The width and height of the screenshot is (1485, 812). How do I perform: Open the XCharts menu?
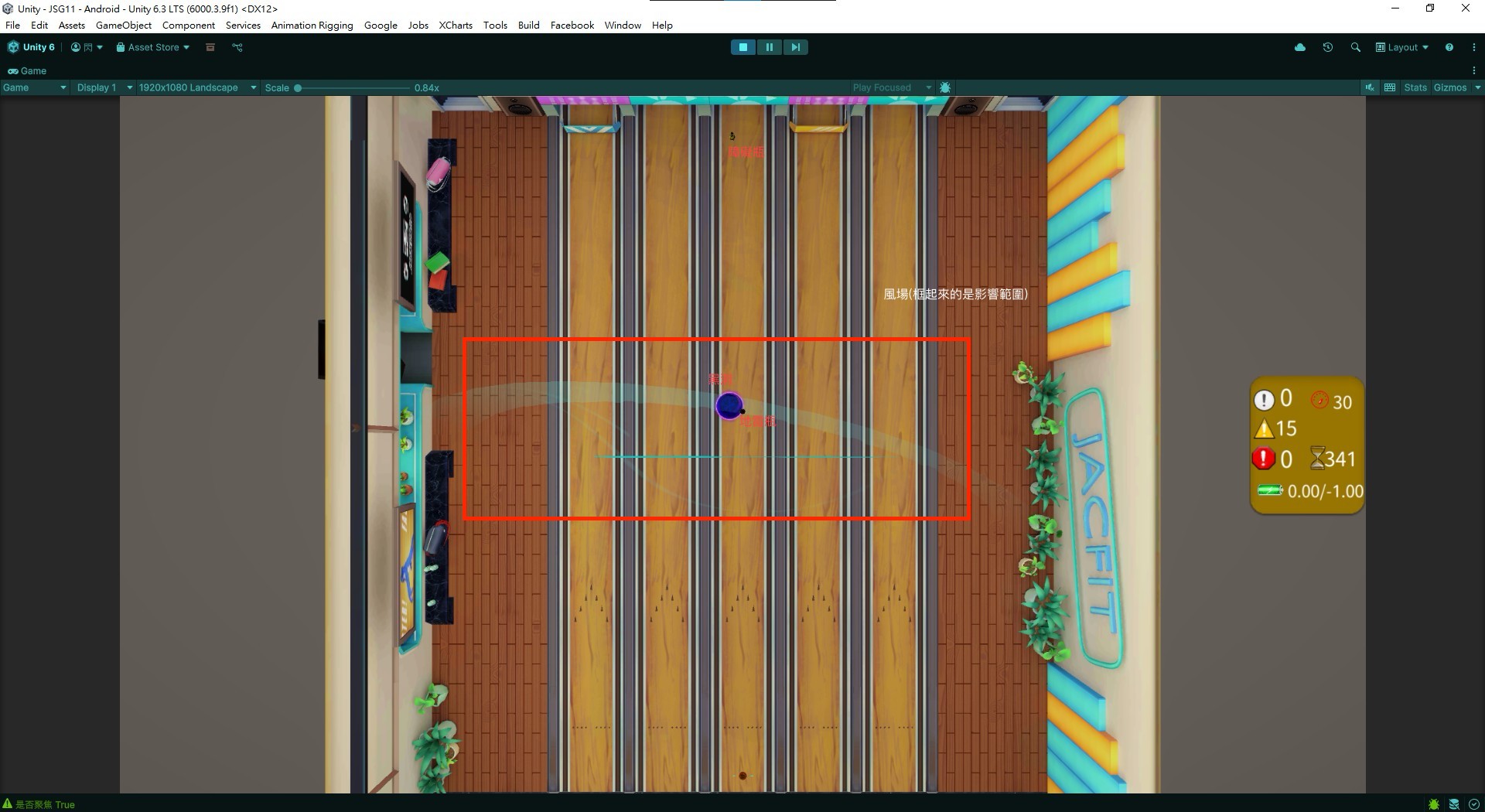point(456,25)
